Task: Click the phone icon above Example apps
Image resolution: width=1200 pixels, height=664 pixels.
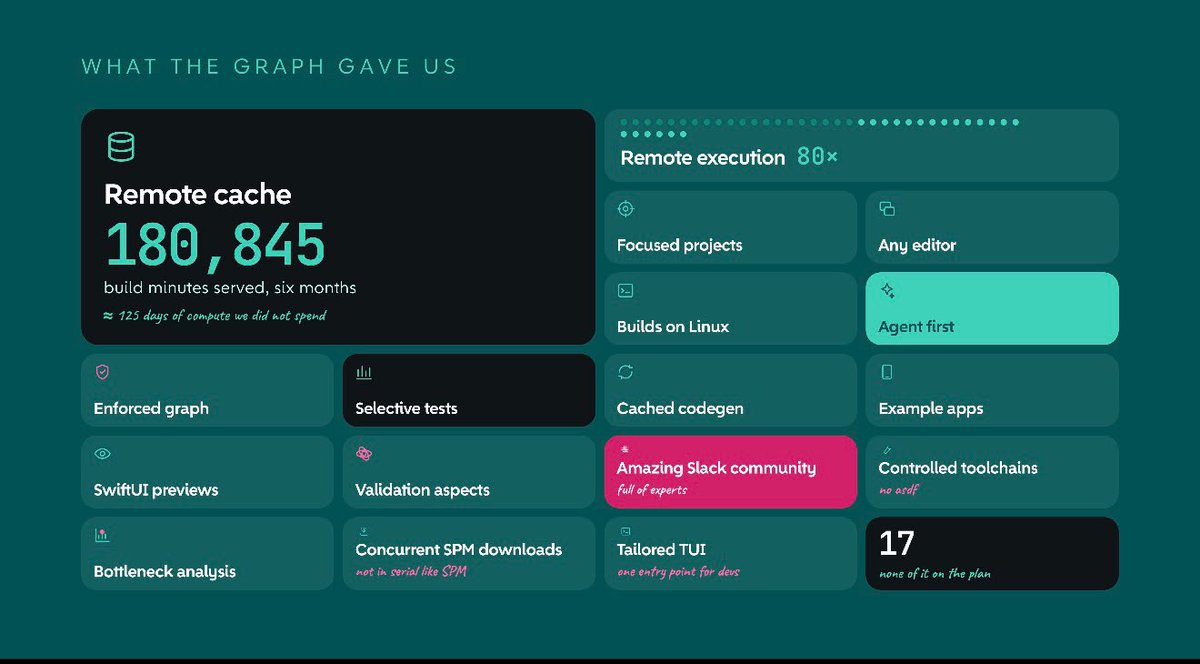Action: [x=887, y=372]
